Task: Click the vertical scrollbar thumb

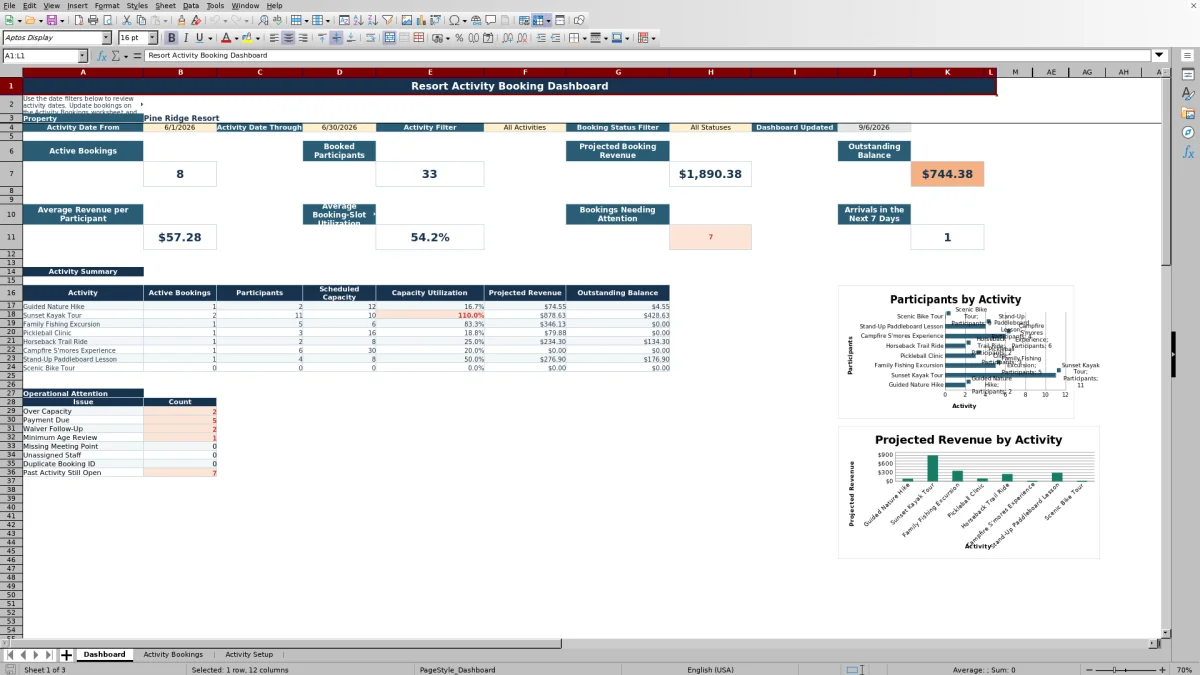Action: pyautogui.click(x=1166, y=170)
